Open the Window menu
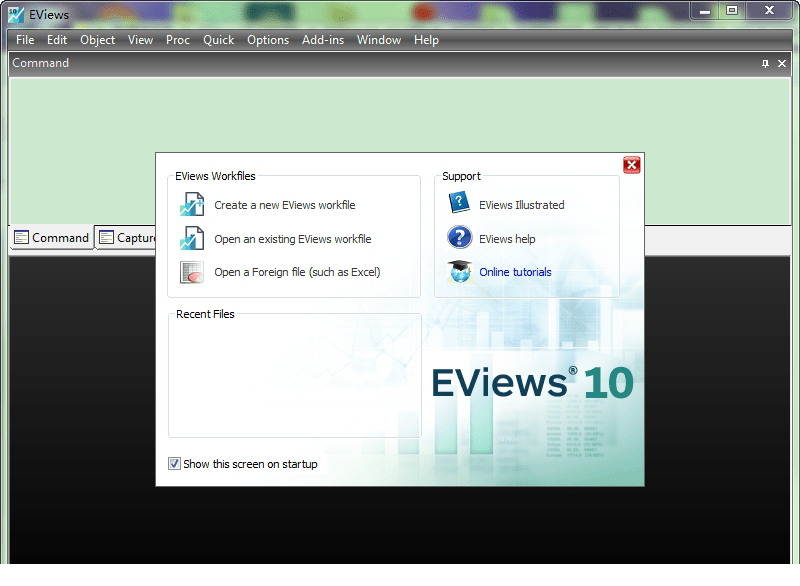This screenshot has width=800, height=586. point(379,40)
